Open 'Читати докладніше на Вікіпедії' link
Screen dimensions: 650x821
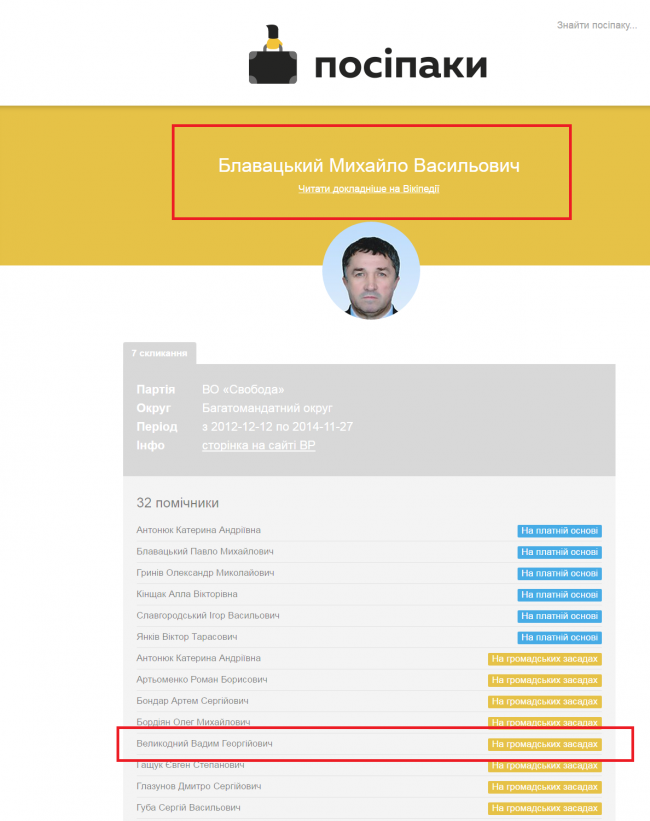(x=368, y=188)
